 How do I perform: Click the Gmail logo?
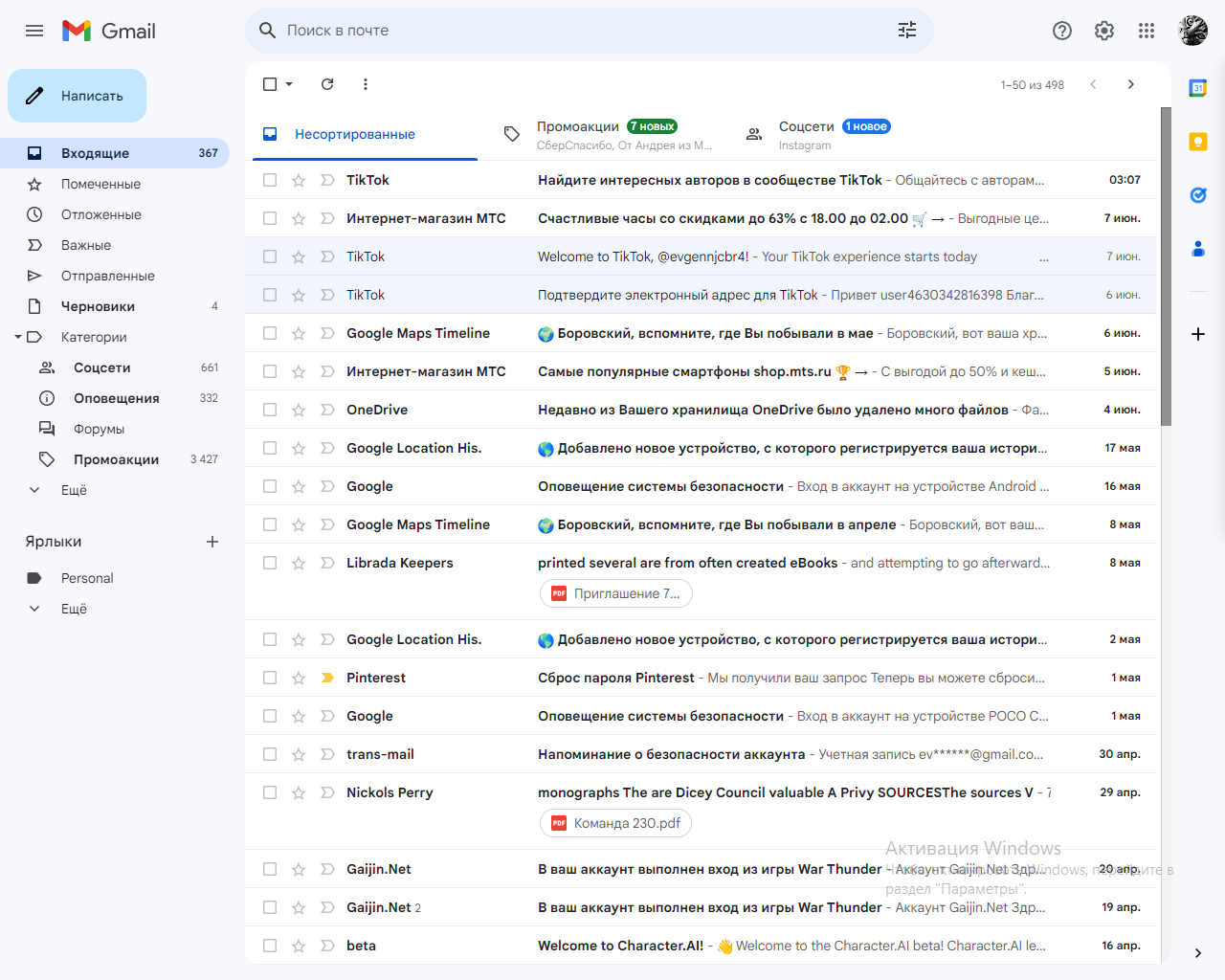(x=109, y=31)
